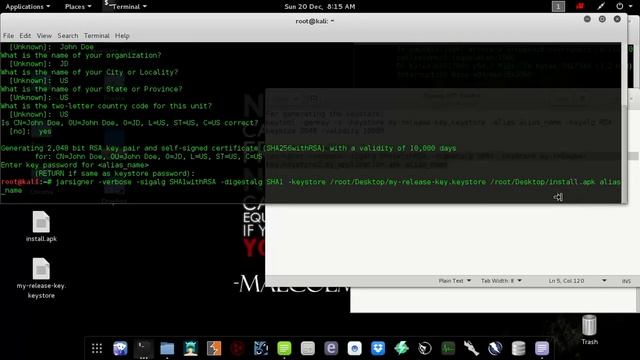Click the 'Generating 2,048 bit RSA key pair' line

click(x=229, y=148)
